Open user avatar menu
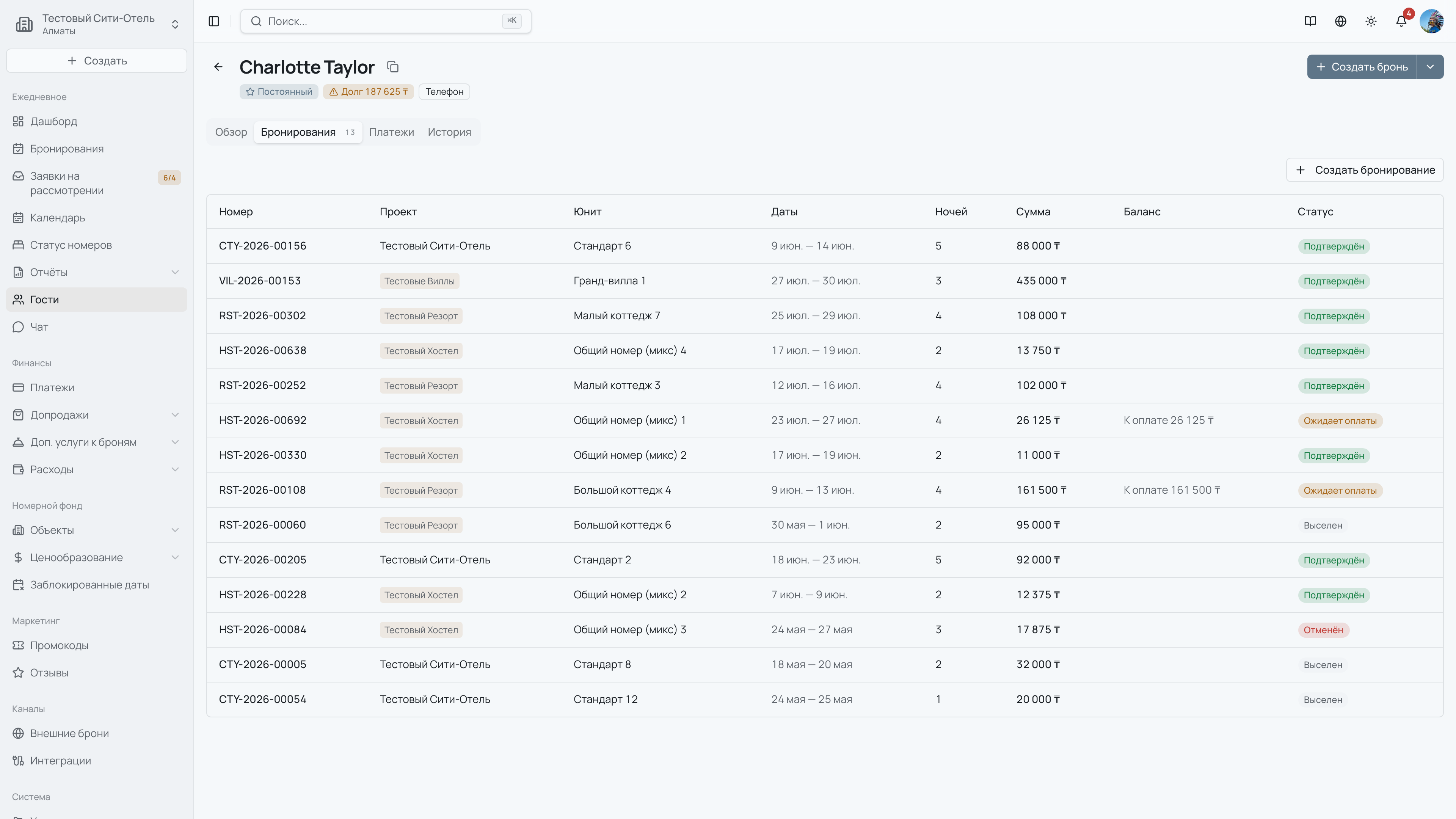Viewport: 1456px width, 819px height. point(1432,21)
